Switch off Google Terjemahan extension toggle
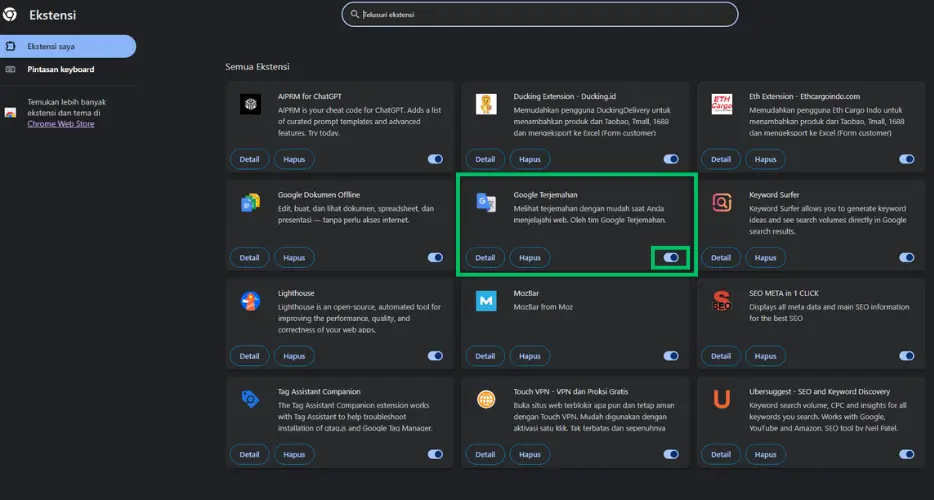The width and height of the screenshot is (934, 500). pyautogui.click(x=671, y=257)
